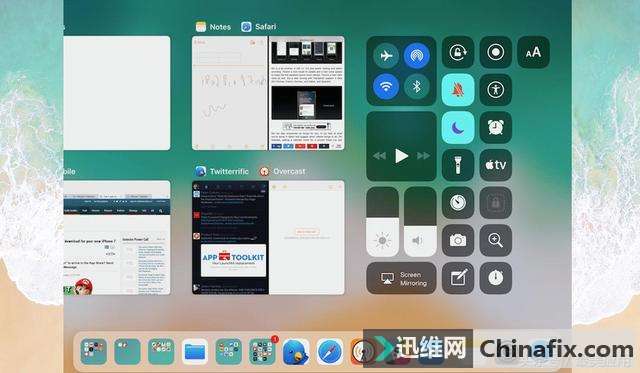Screen dimensions: 640x373
Task: Toggle rotation lock
Action: click(458, 52)
